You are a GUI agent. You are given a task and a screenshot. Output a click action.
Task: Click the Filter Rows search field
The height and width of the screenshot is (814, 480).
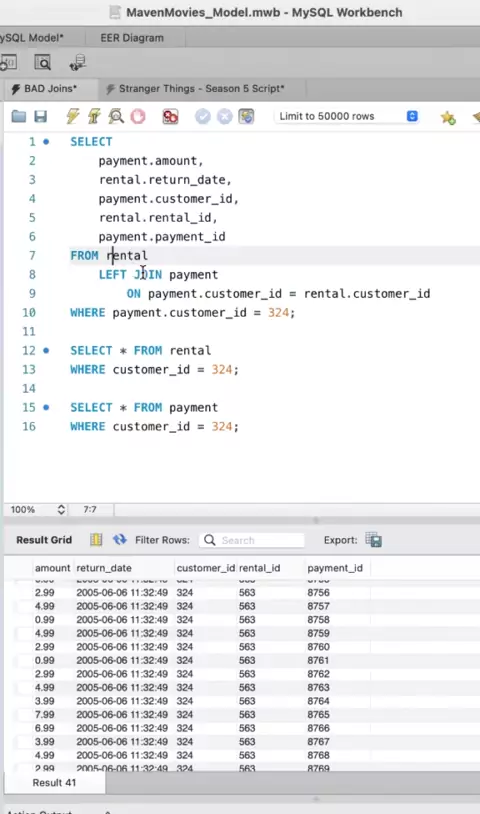[x=252, y=540]
